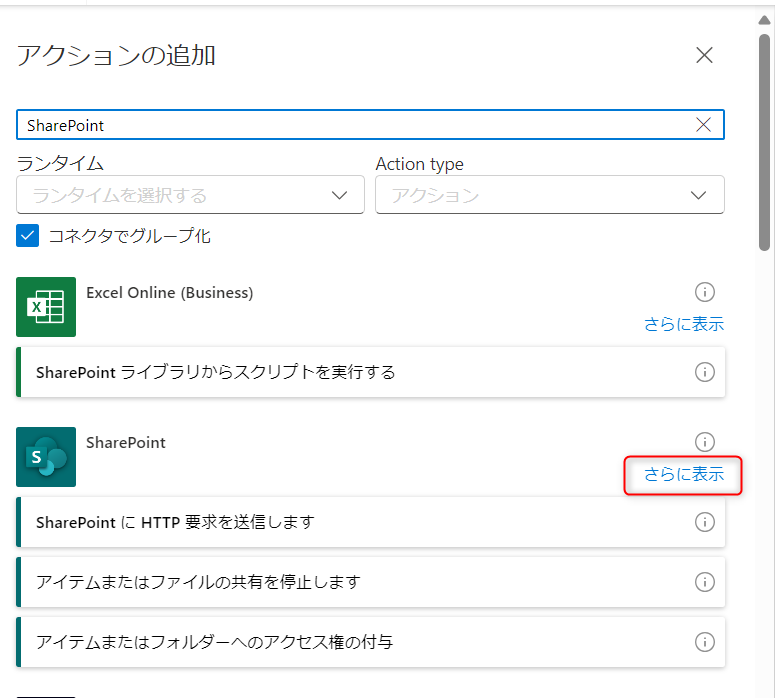Image resolution: width=775 pixels, height=698 pixels.
Task: Click the vertical scrollbar thumb
Action: point(764,142)
